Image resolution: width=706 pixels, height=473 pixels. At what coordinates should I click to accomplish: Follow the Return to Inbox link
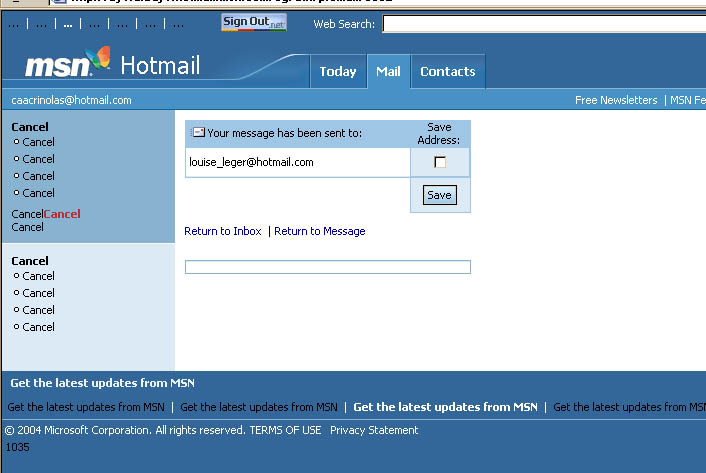223,231
